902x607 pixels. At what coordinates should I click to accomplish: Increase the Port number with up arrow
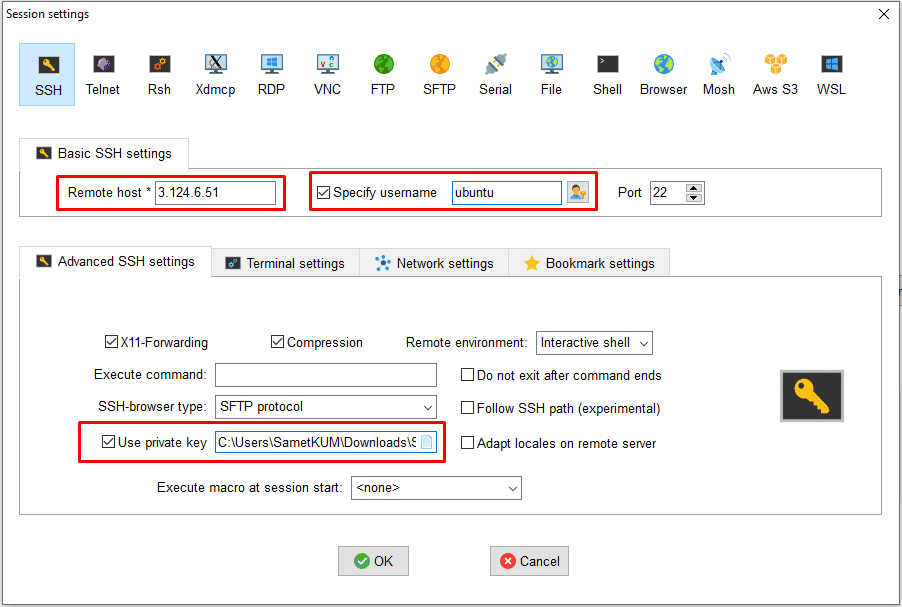694,188
